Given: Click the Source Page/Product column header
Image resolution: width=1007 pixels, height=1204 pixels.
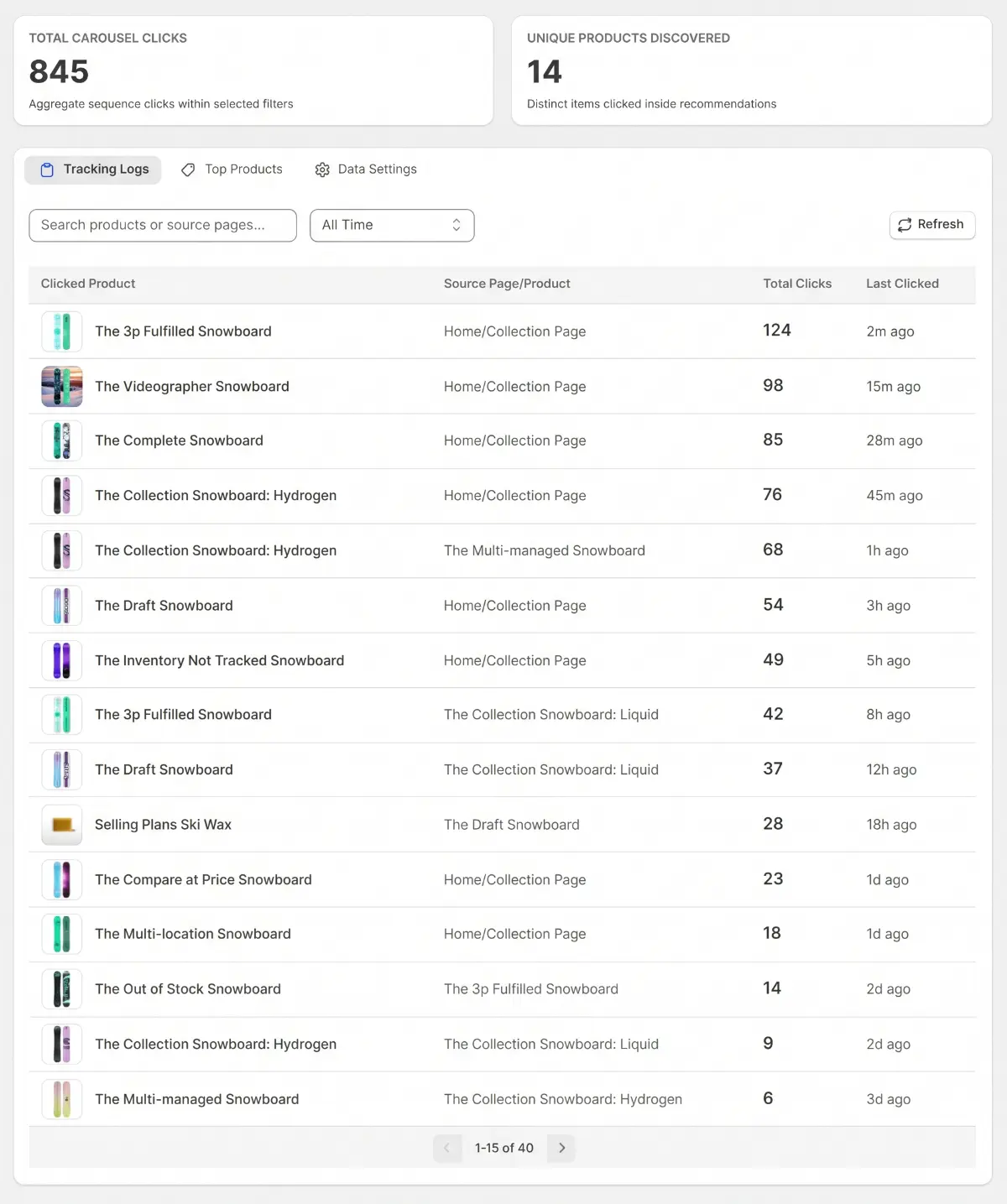Looking at the screenshot, I should 507,284.
